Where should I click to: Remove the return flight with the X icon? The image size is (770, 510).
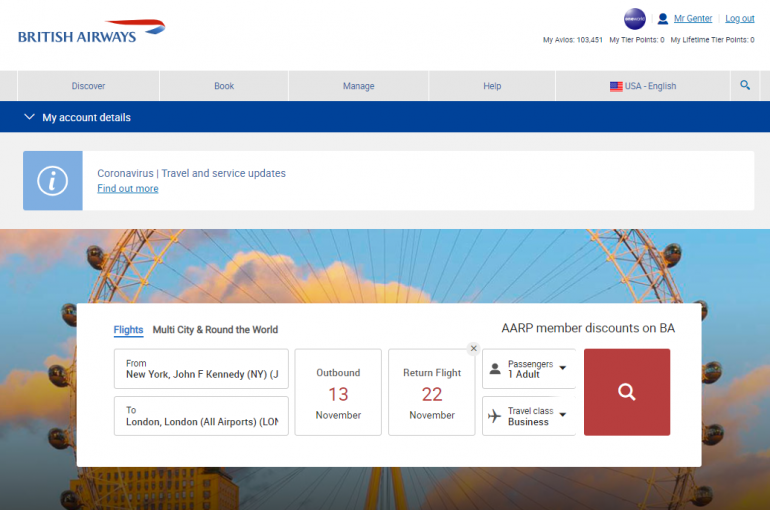(x=474, y=348)
